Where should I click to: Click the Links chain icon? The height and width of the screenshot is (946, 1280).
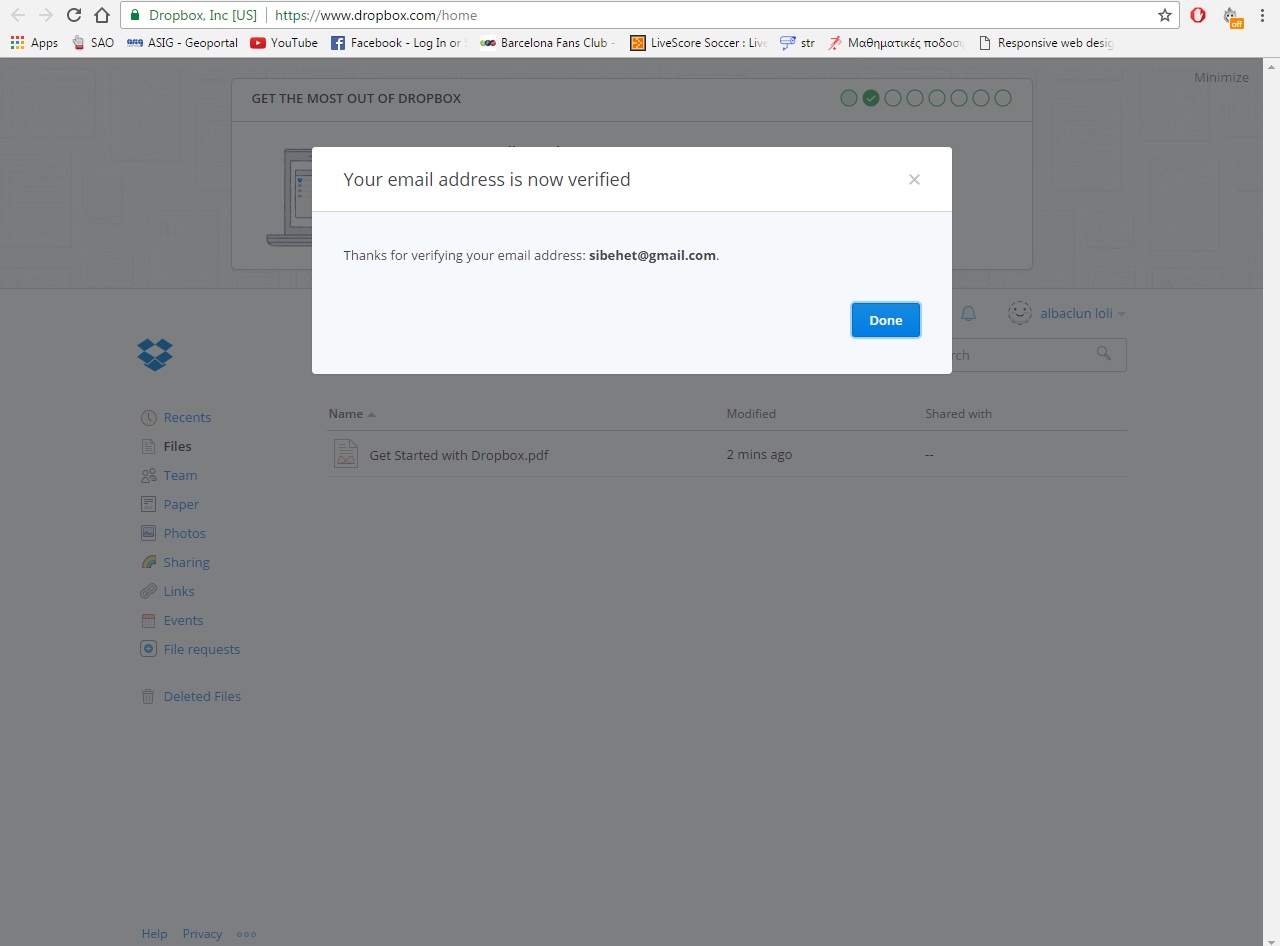pyautogui.click(x=148, y=591)
